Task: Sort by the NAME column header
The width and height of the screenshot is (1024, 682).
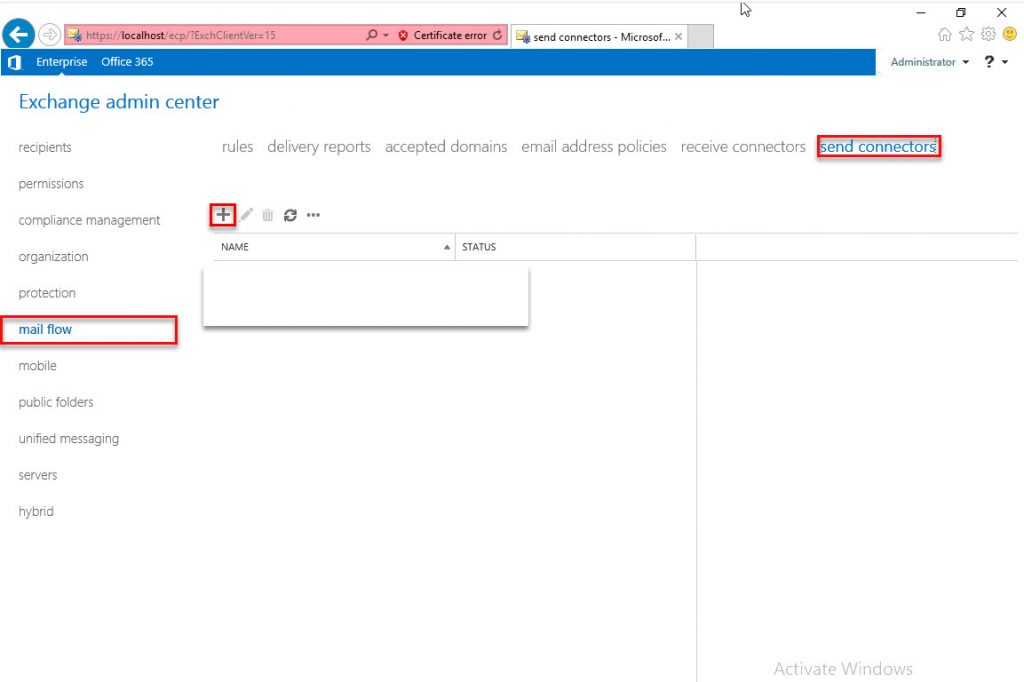Action: [334, 247]
